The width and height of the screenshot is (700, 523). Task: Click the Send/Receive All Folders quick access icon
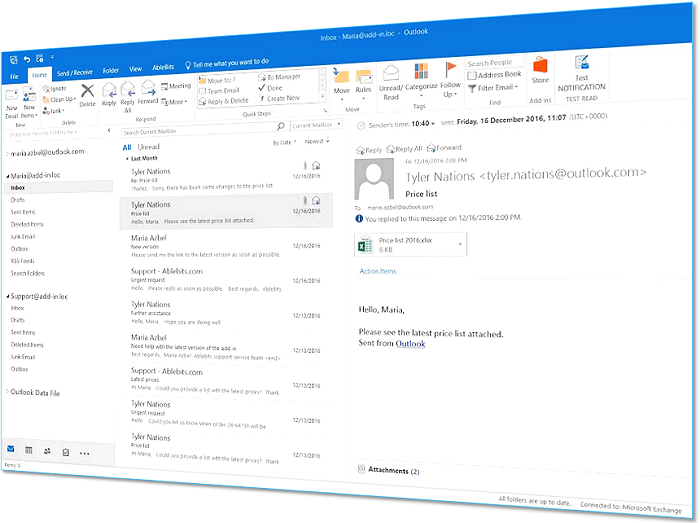tap(40, 58)
